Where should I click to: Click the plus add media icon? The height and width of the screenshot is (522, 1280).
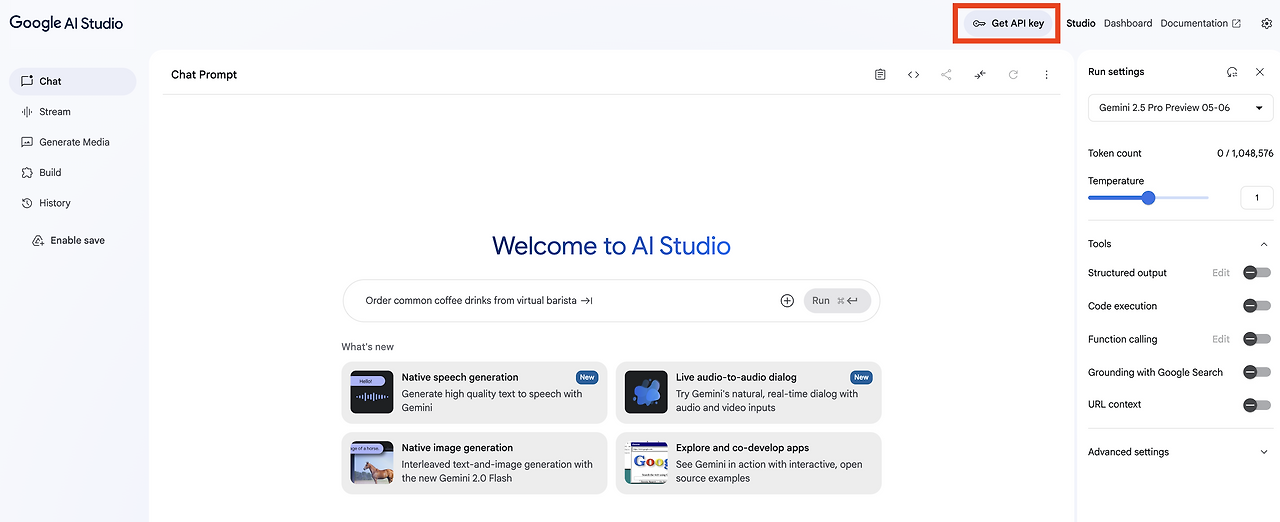tap(787, 300)
